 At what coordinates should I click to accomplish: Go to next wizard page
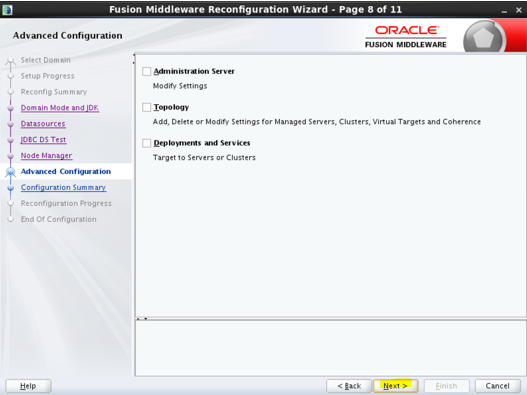[396, 386]
